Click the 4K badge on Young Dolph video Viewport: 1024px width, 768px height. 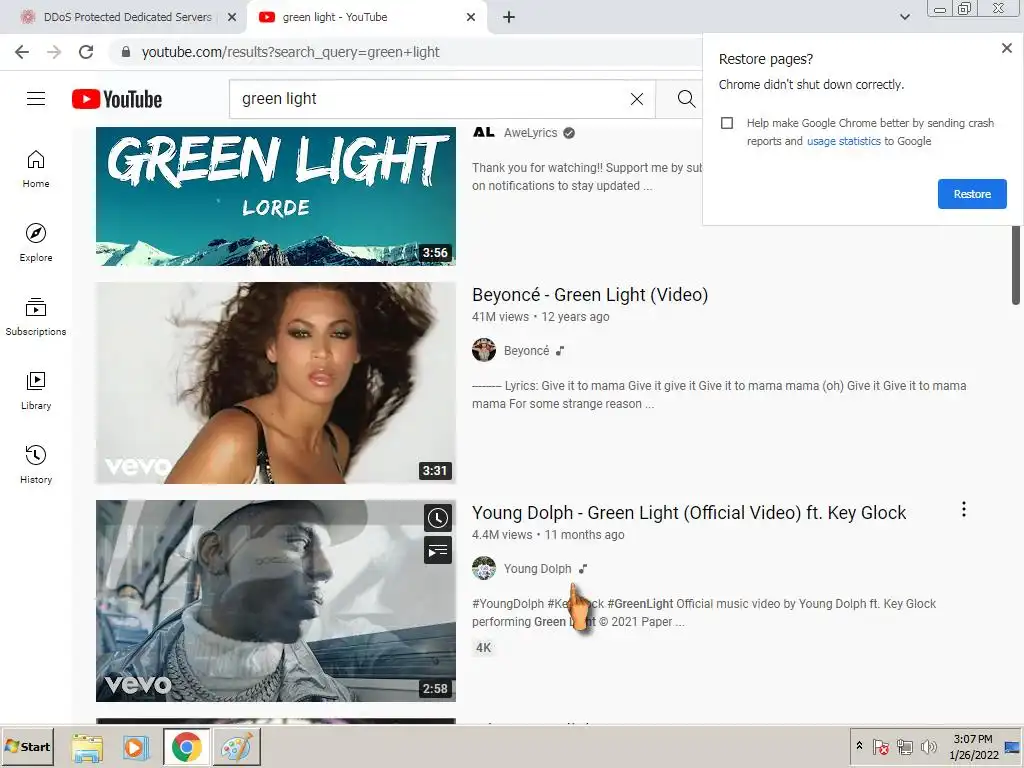click(483, 648)
